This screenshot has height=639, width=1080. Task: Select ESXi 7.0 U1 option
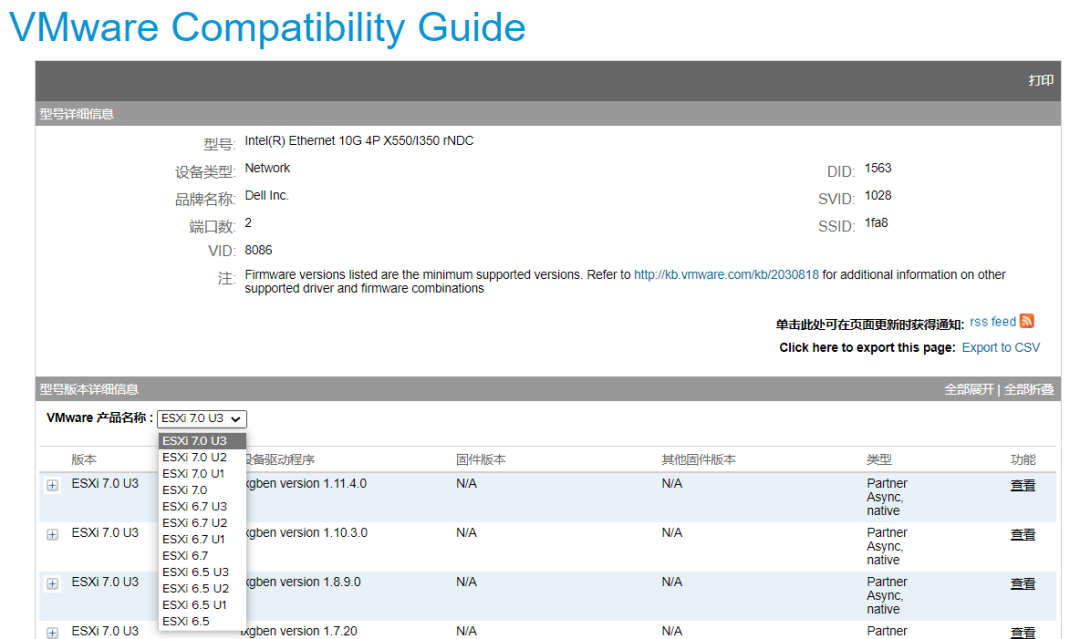[202, 474]
